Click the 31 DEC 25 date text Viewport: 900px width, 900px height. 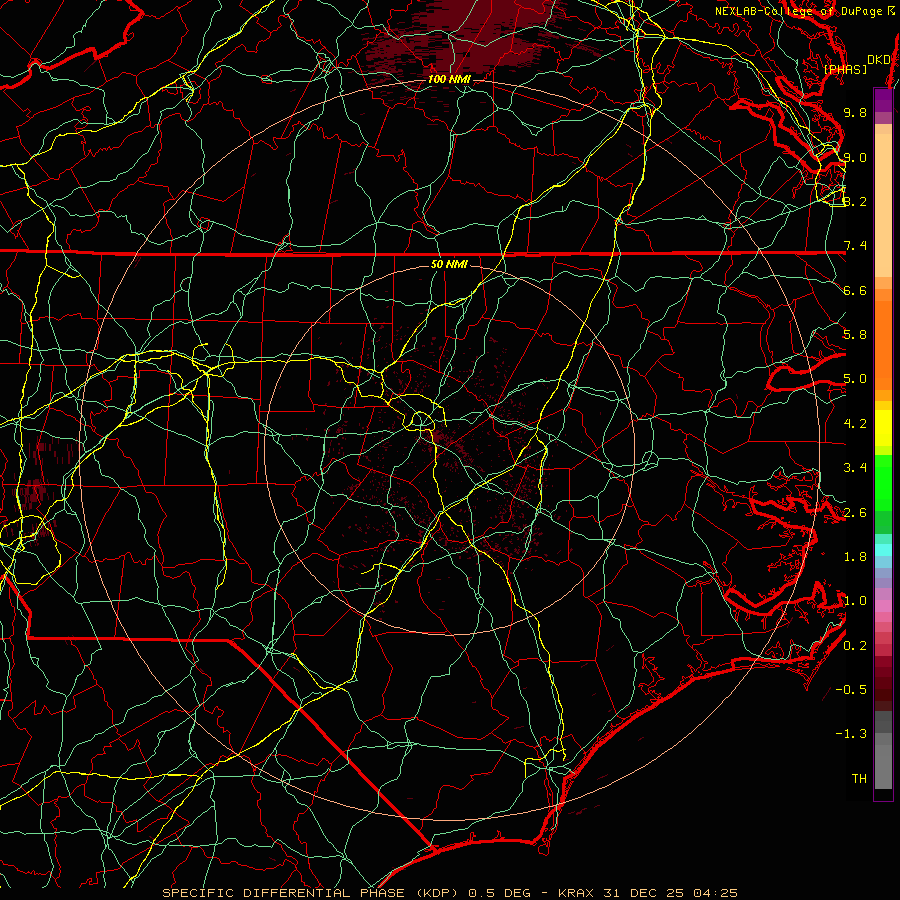[x=644, y=893]
